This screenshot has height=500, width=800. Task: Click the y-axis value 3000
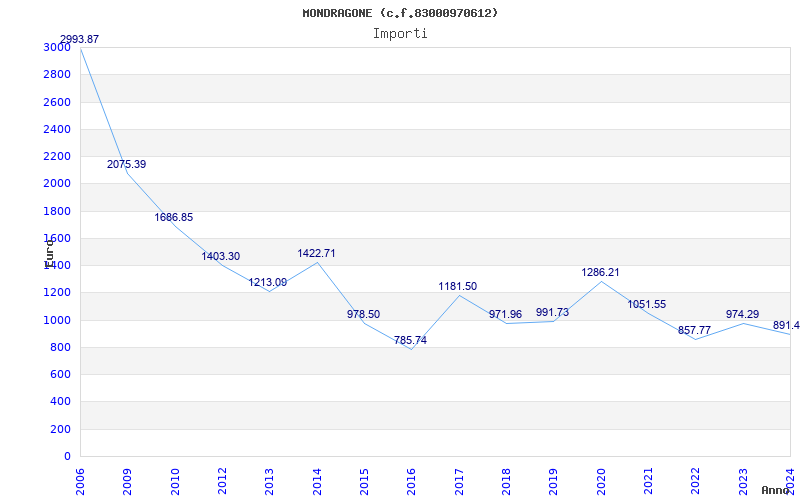(57, 47)
